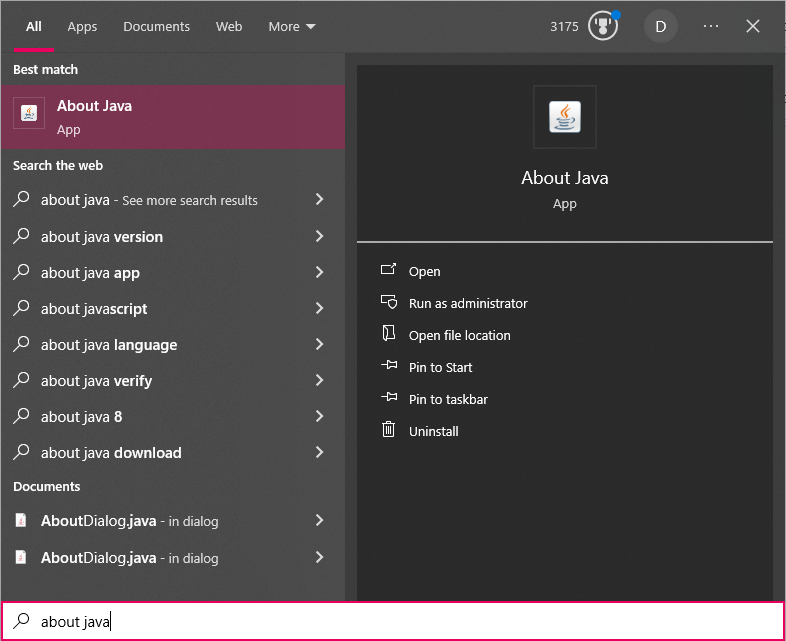Open the three-dot options menu
Image resolution: width=786 pixels, height=641 pixels.
[x=711, y=27]
